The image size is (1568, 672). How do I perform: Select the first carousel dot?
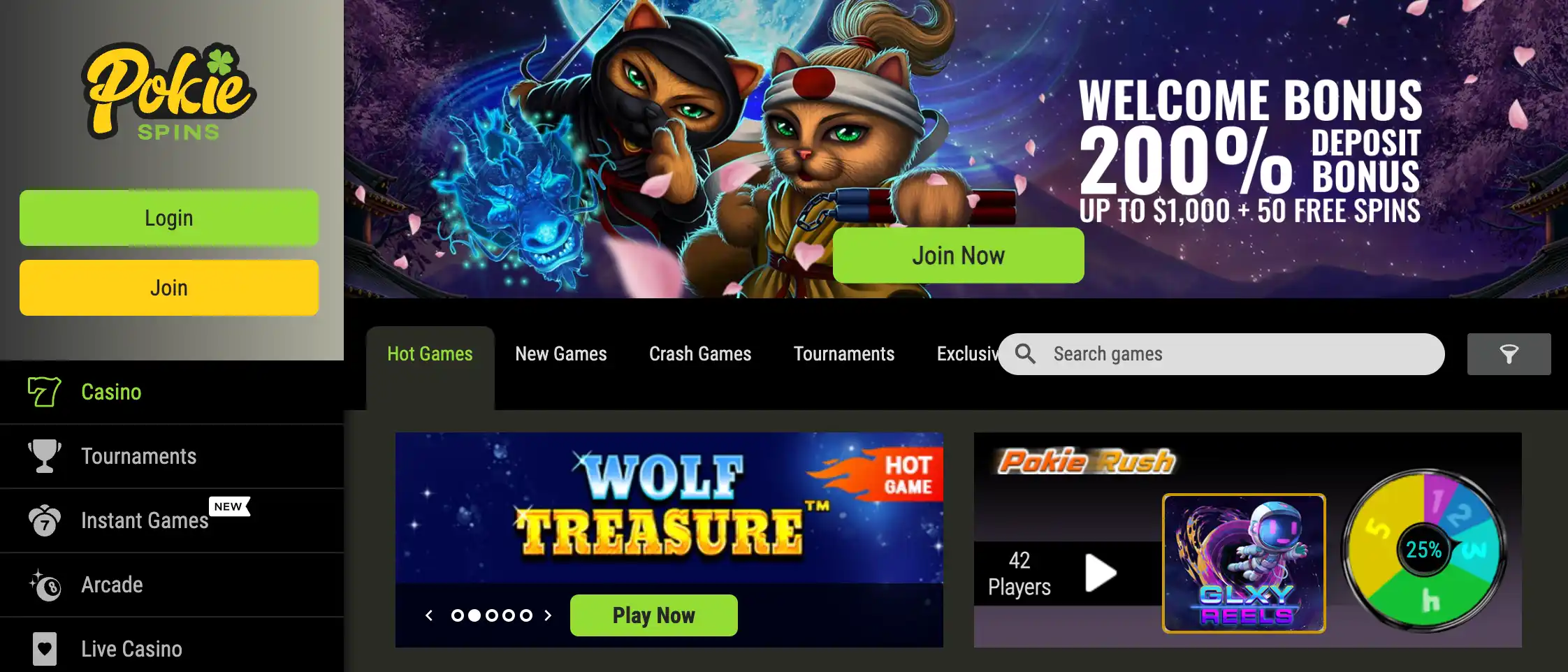click(458, 615)
